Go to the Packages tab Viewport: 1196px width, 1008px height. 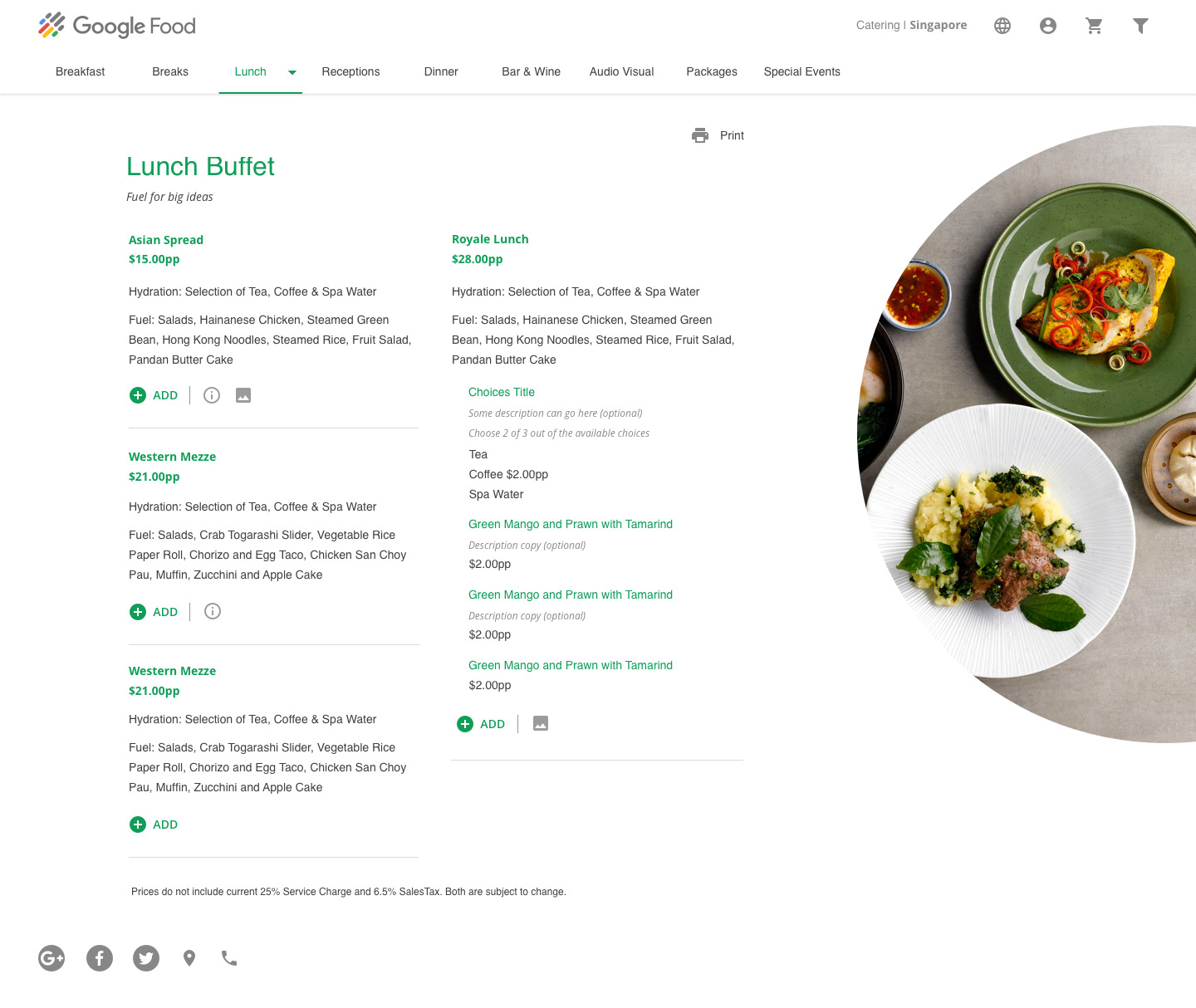[712, 71]
